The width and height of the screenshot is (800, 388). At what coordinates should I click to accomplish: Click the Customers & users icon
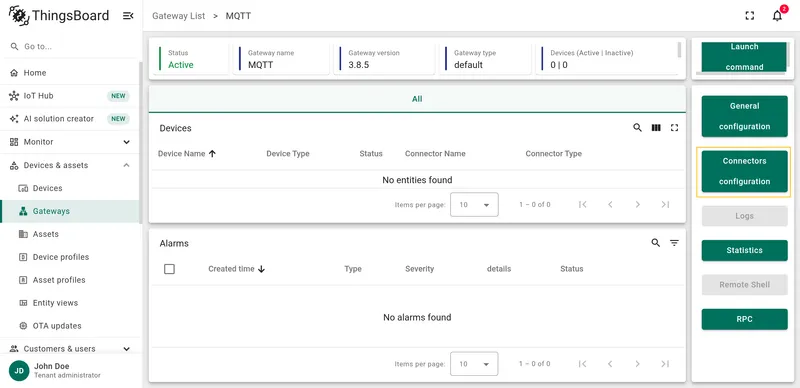click(x=14, y=349)
